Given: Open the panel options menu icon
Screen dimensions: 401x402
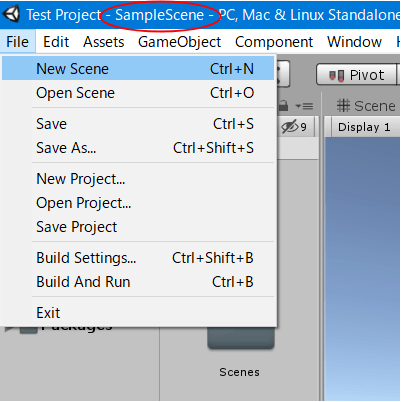Looking at the screenshot, I should [x=304, y=106].
